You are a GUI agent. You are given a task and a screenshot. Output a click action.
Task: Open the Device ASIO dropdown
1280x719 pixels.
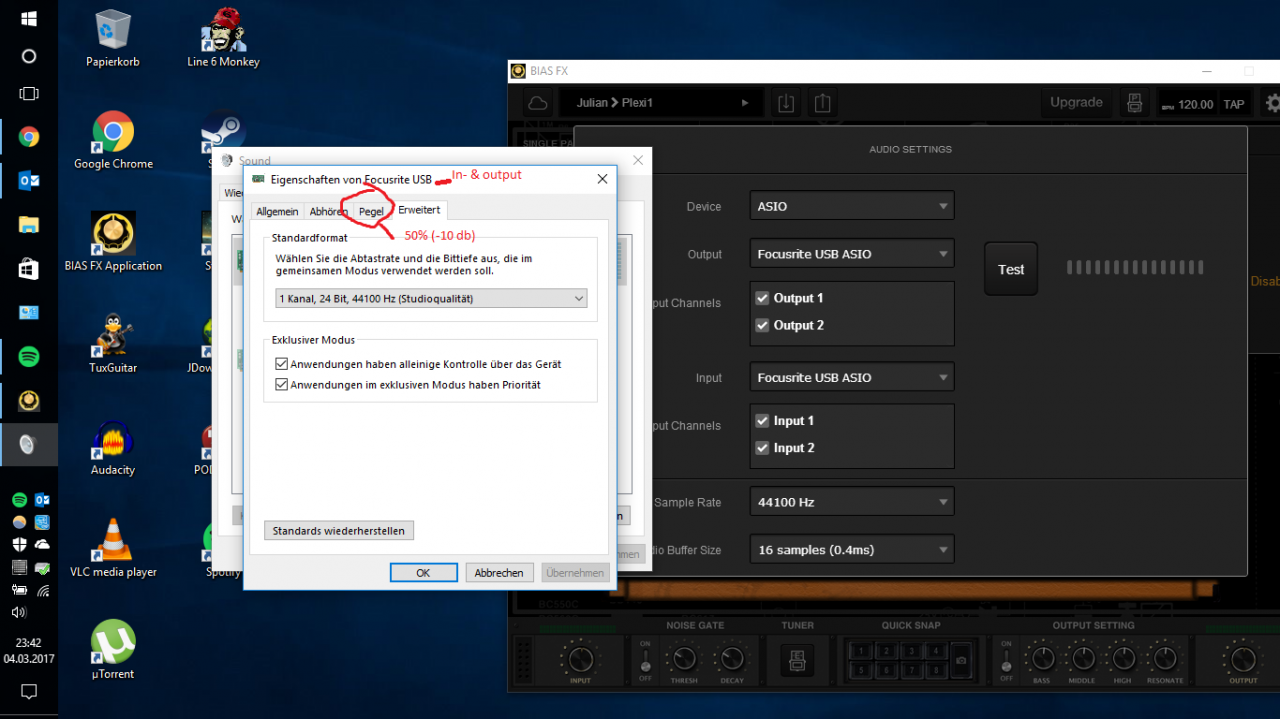(x=852, y=206)
